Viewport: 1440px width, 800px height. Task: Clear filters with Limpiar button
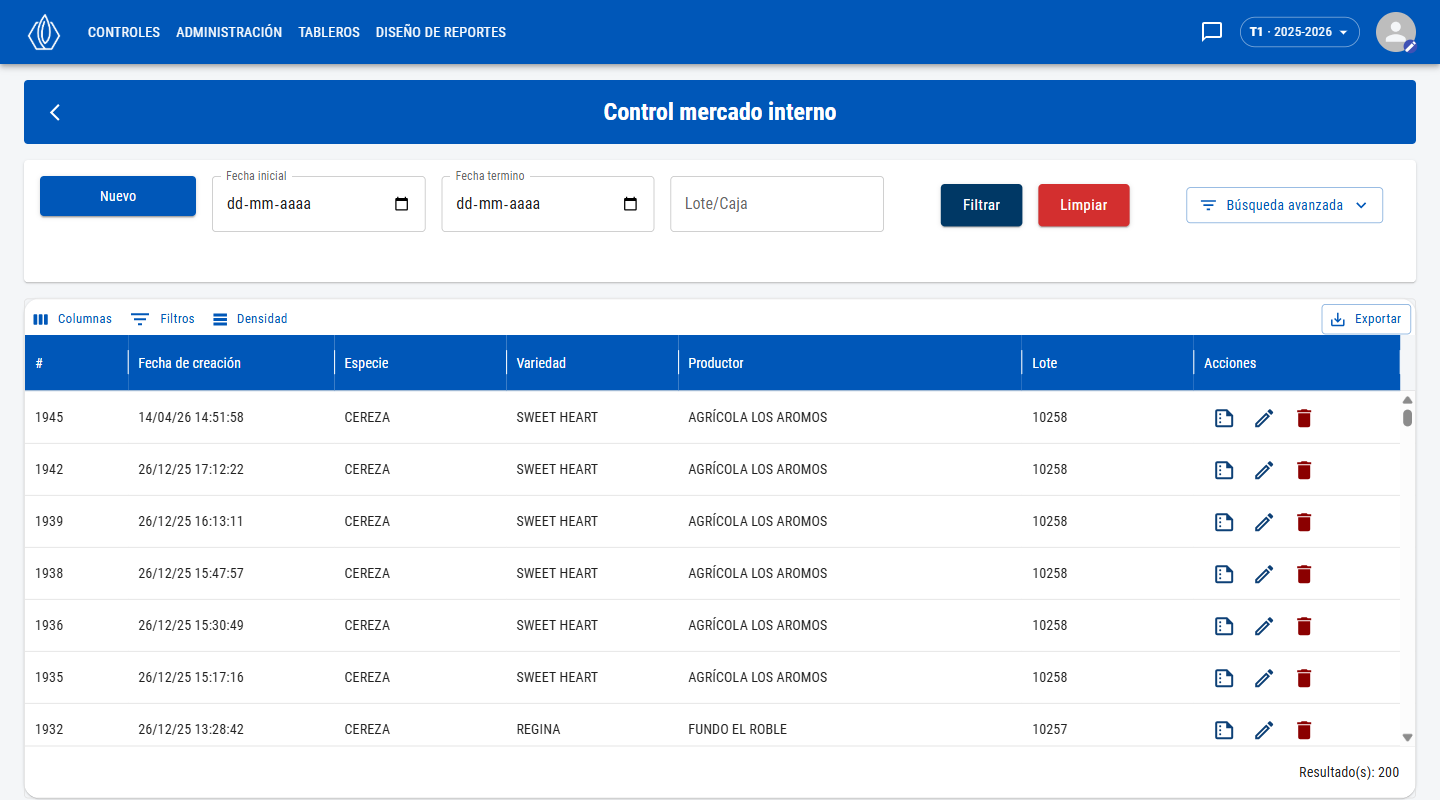(x=1084, y=205)
